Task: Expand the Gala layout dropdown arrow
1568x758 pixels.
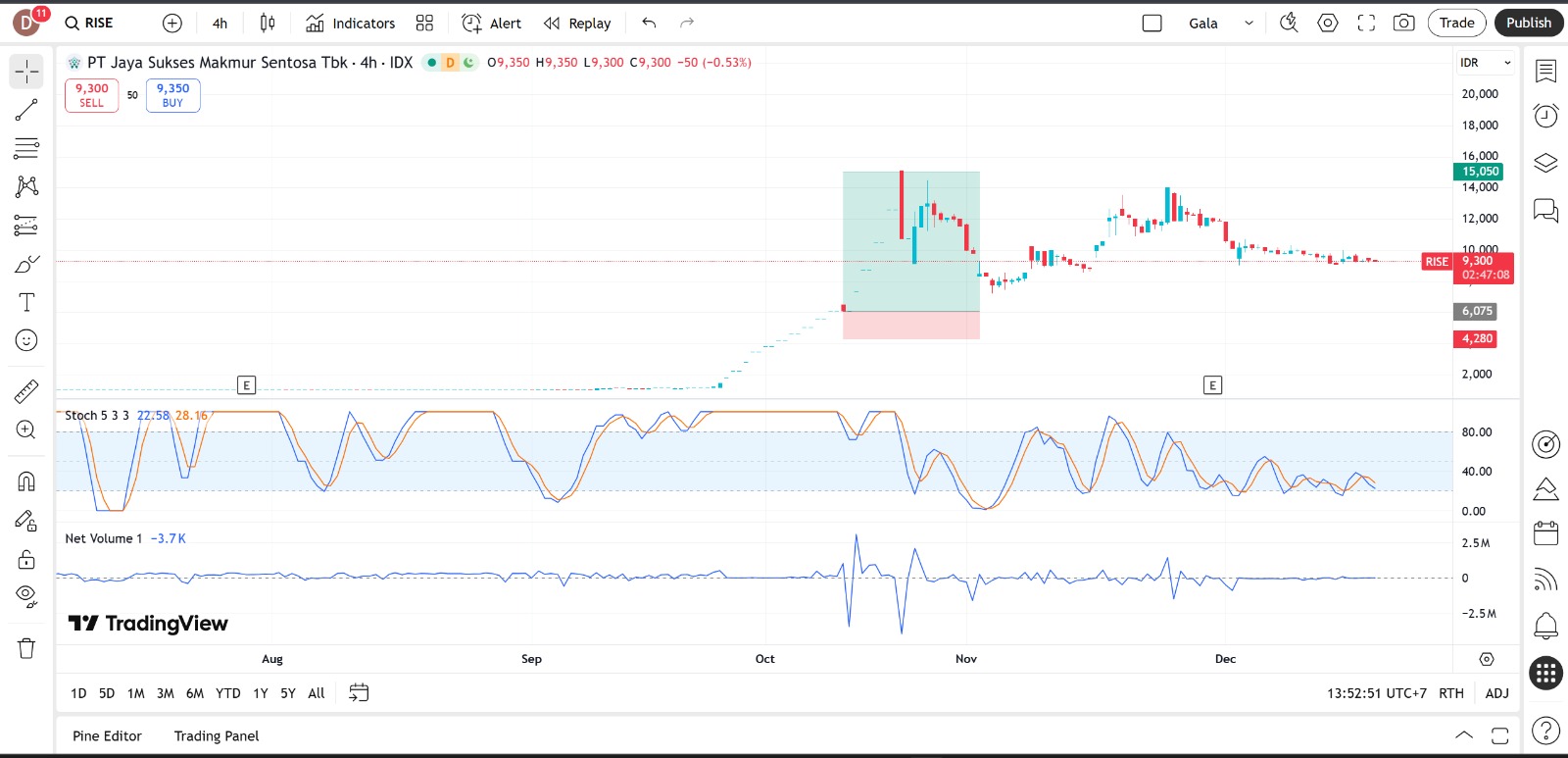Action: coord(1249,24)
